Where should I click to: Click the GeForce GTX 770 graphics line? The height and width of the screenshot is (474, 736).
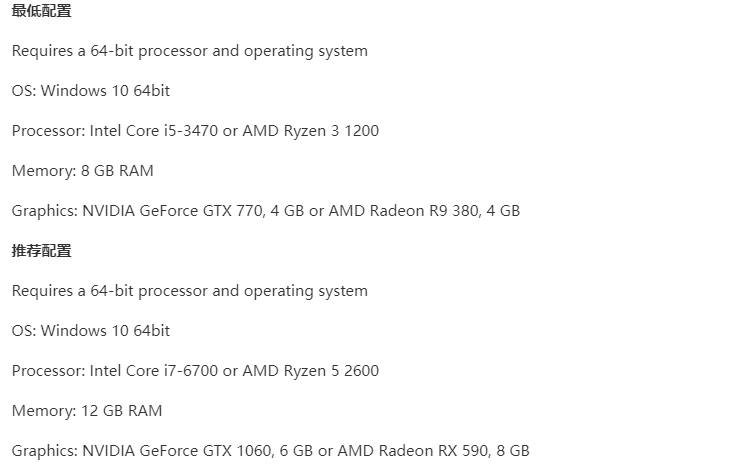pos(266,211)
